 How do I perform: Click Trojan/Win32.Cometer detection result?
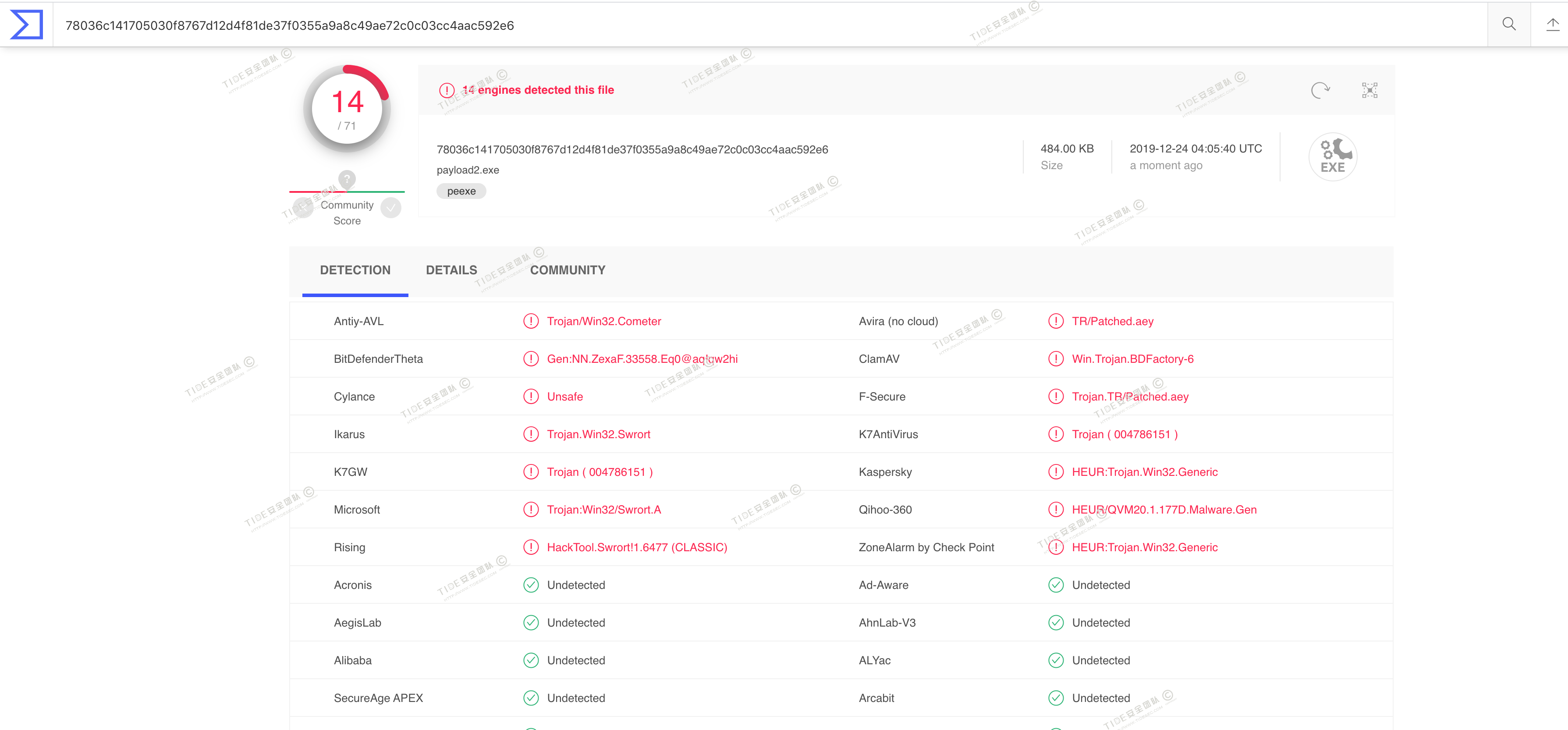click(x=603, y=321)
